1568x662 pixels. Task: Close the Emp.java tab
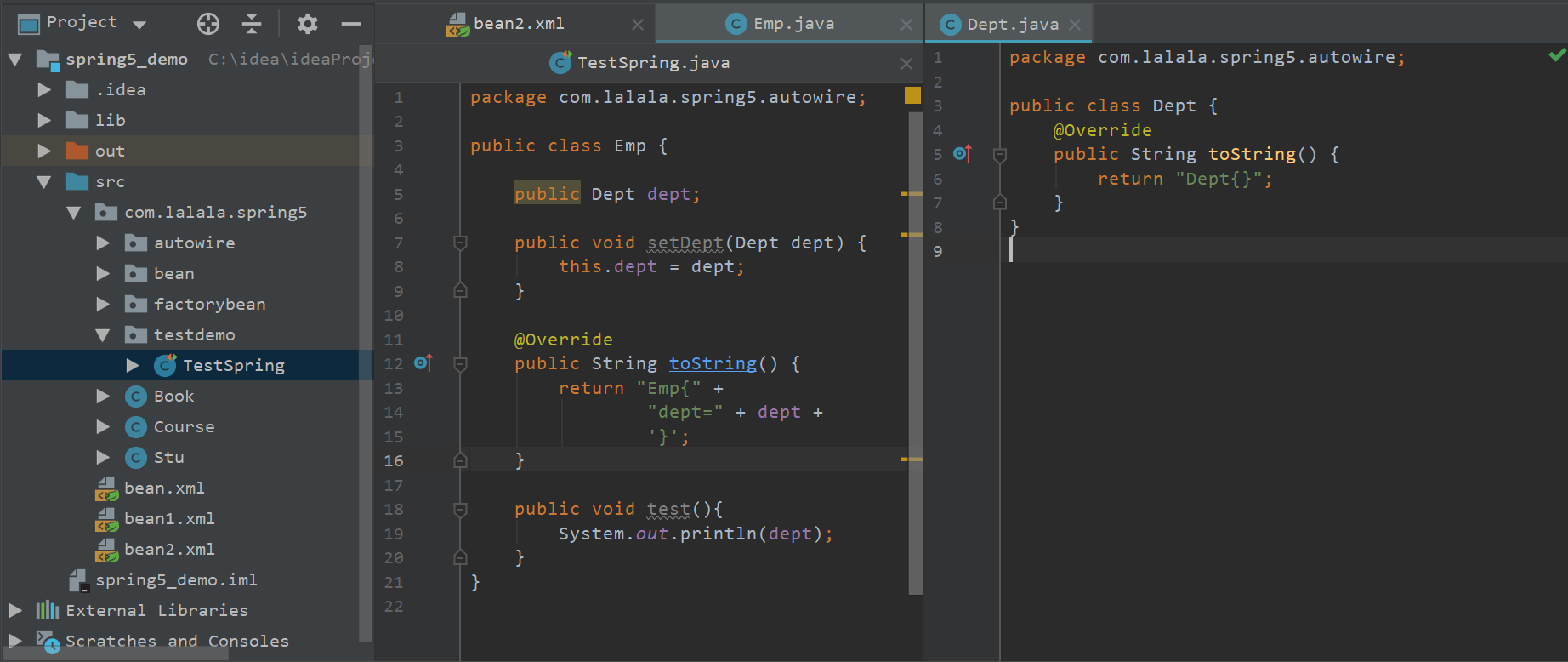click(x=906, y=25)
